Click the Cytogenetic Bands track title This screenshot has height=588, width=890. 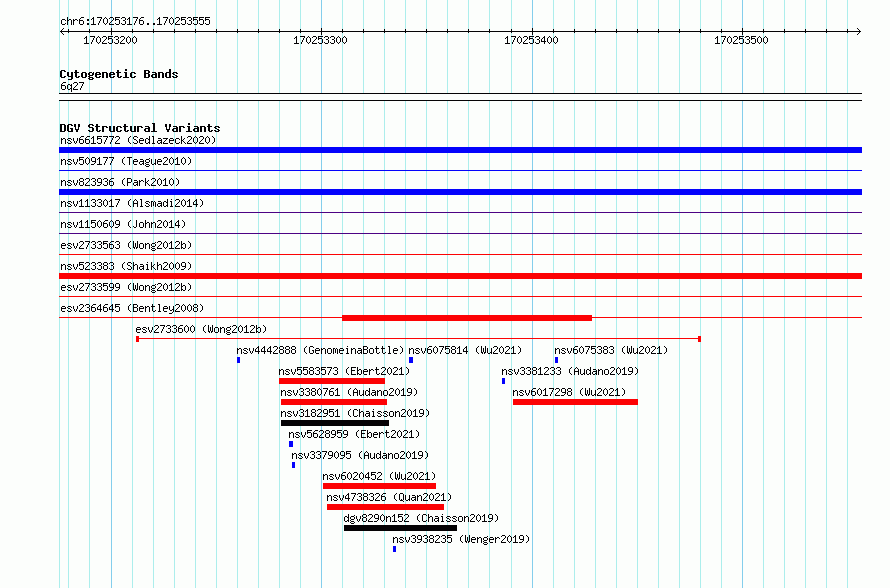coord(119,74)
